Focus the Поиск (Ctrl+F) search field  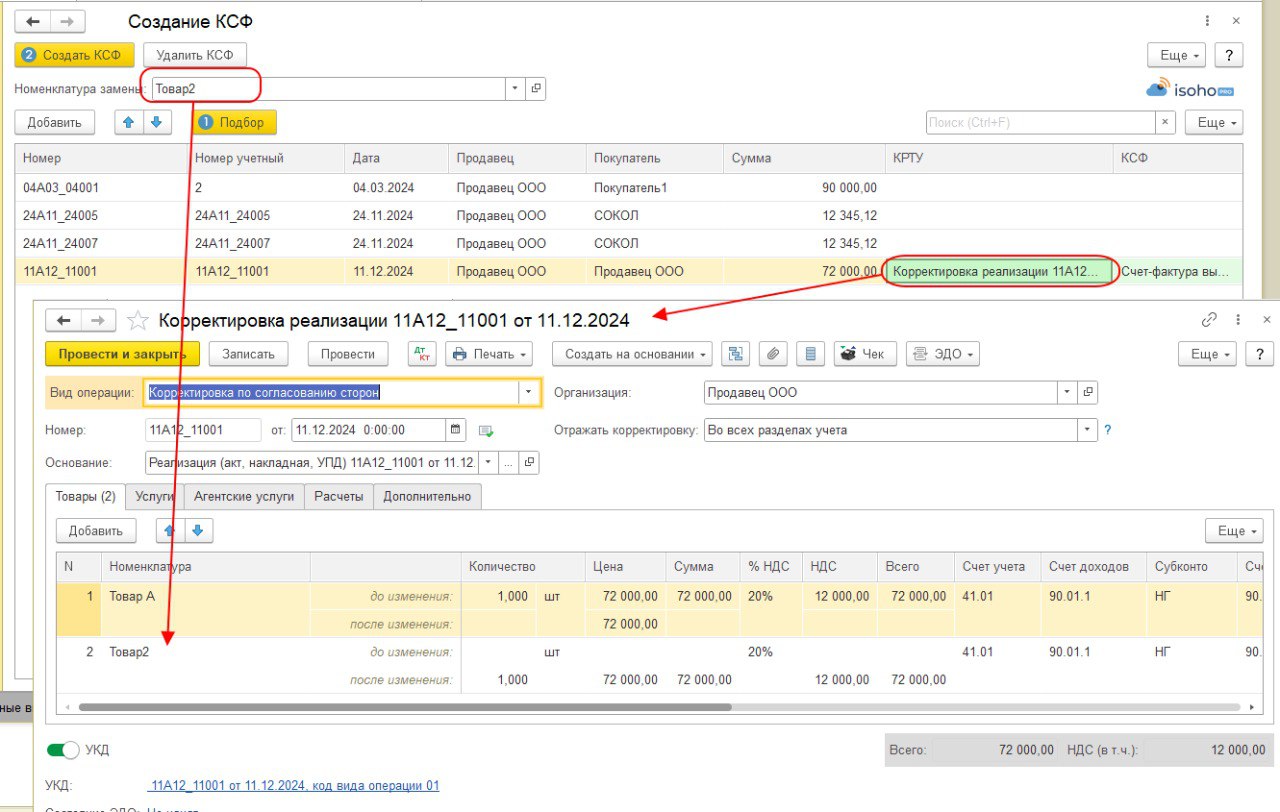click(x=1040, y=122)
